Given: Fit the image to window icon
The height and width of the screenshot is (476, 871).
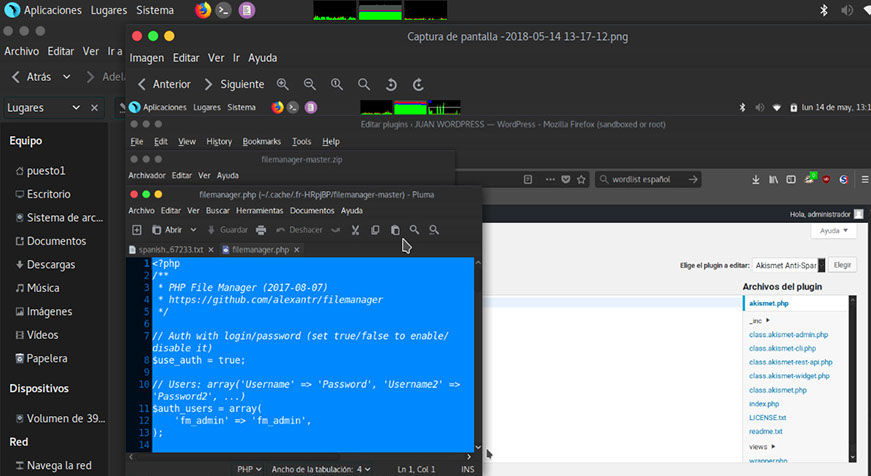Looking at the screenshot, I should pos(364,85).
